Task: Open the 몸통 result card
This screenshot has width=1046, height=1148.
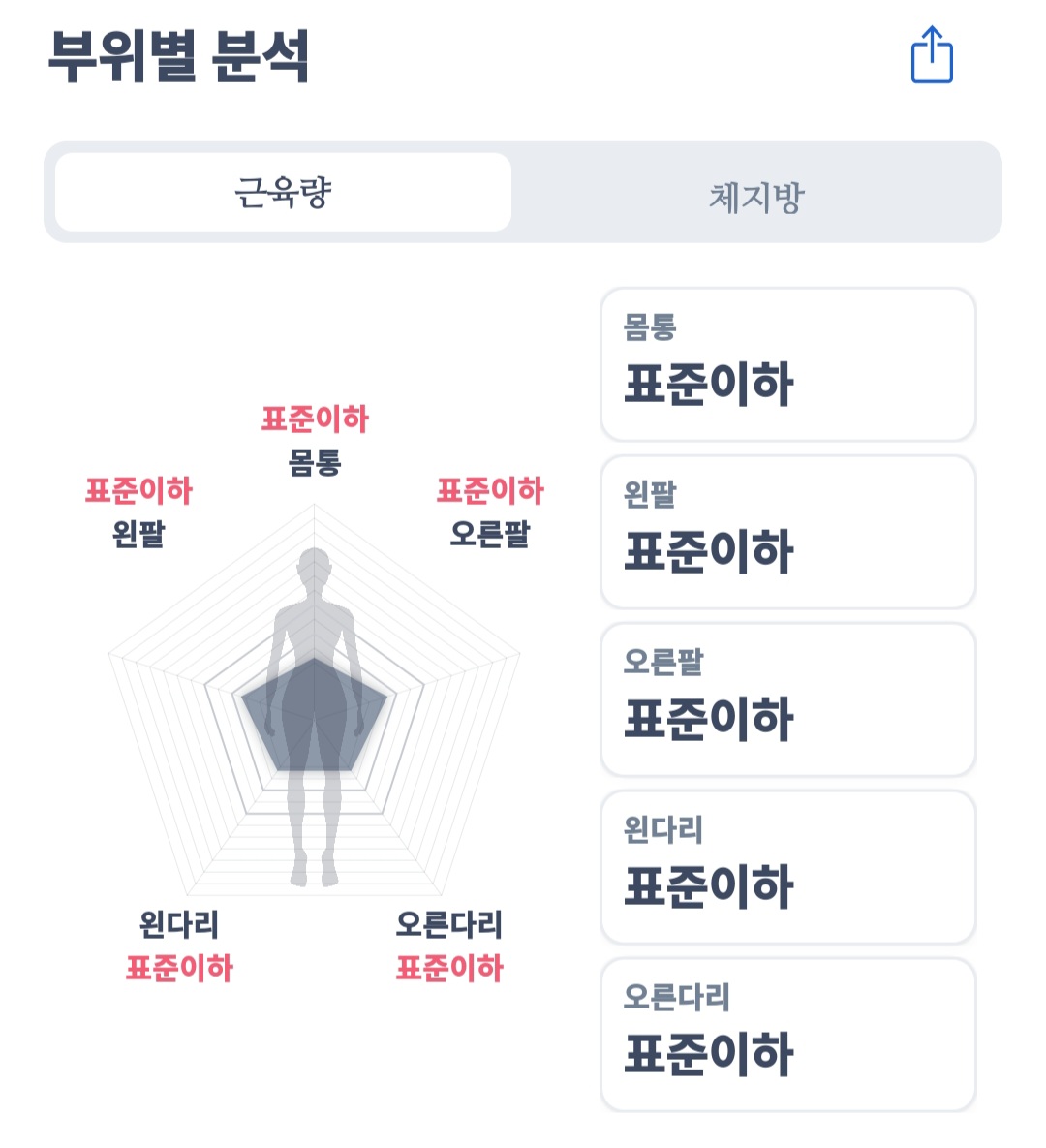Action: click(x=787, y=364)
